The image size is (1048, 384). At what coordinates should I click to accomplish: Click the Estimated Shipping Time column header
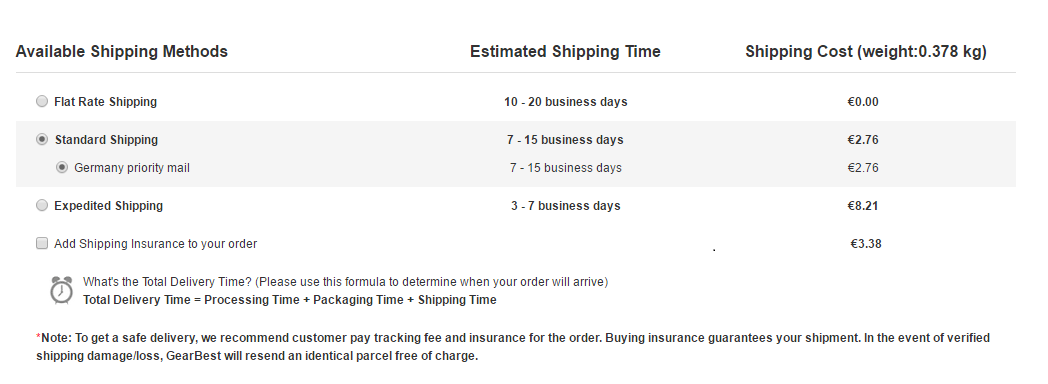coord(565,51)
